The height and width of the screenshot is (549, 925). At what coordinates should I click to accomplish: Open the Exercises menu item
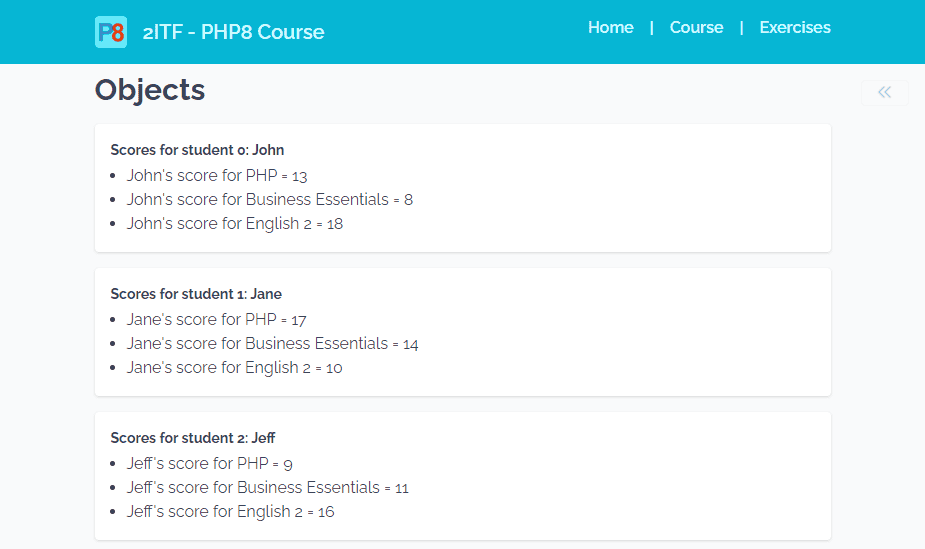tap(795, 28)
